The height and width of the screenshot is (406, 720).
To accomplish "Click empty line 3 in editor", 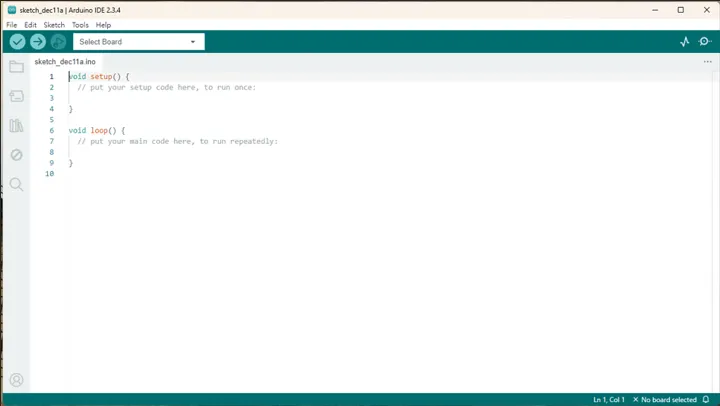I will 390,98.
